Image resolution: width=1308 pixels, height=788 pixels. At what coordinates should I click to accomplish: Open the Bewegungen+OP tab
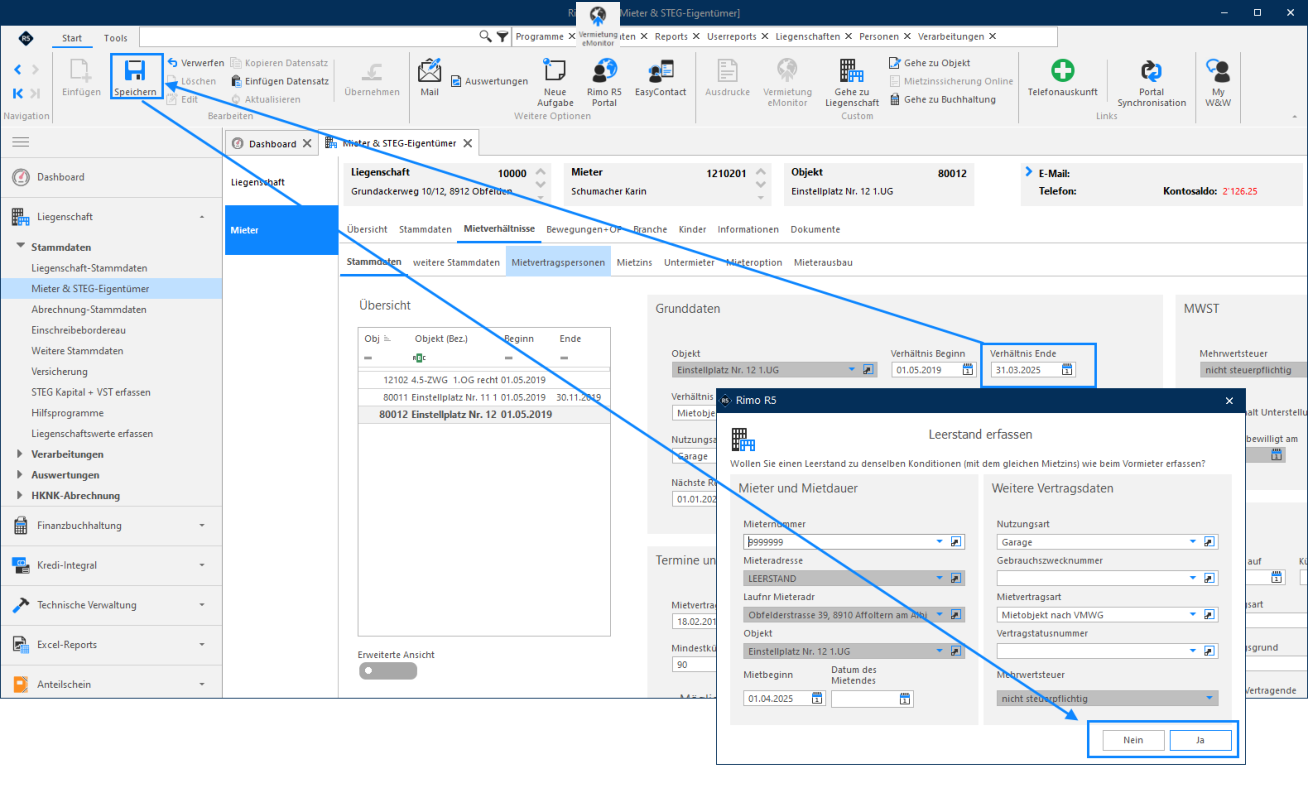(x=583, y=229)
